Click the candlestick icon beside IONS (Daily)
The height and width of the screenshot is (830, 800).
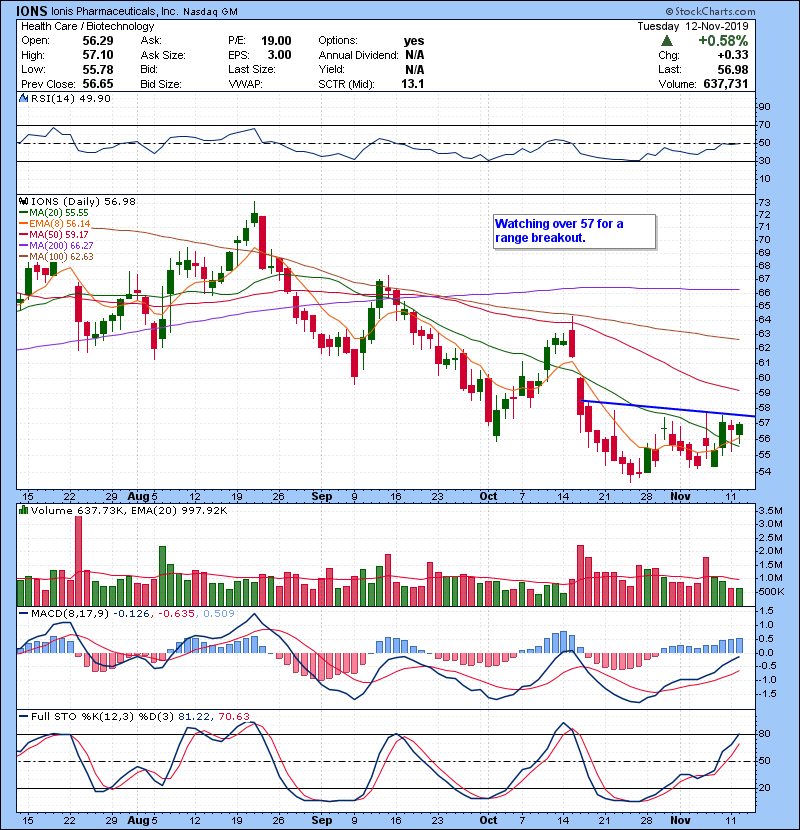24,201
